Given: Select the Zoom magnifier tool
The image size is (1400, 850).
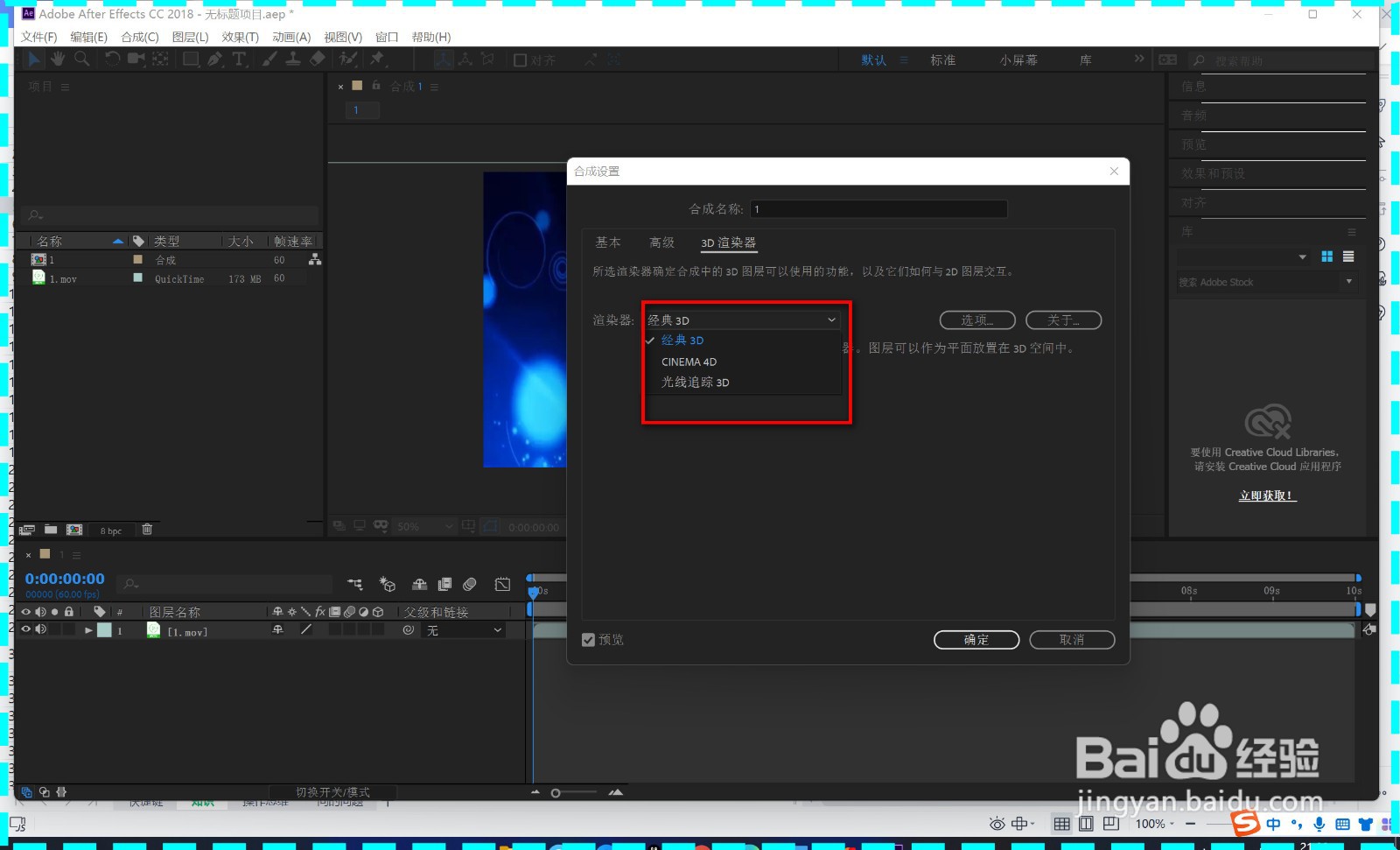Looking at the screenshot, I should [x=81, y=59].
